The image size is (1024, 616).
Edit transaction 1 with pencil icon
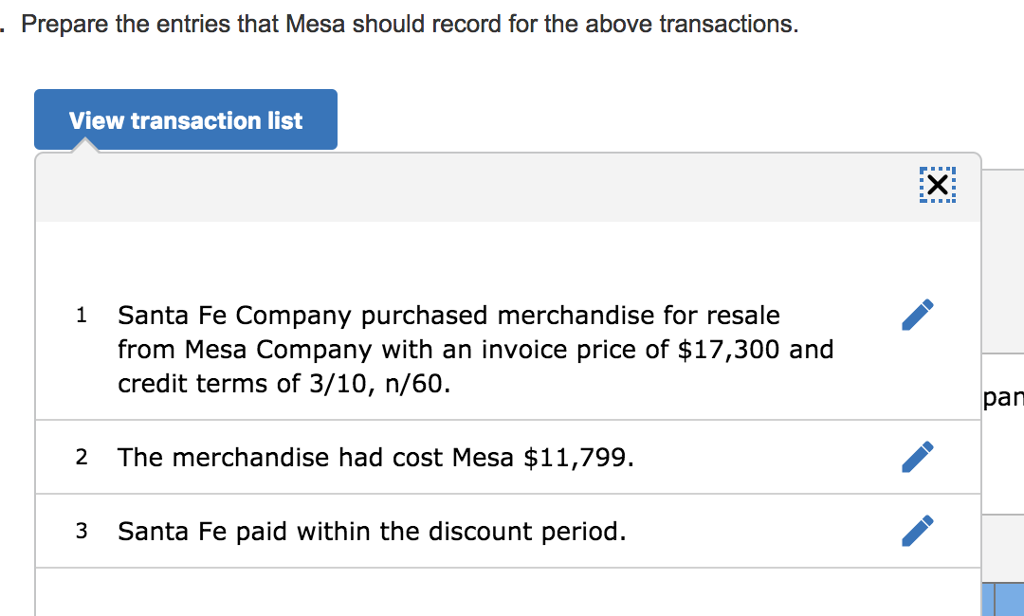tap(917, 314)
